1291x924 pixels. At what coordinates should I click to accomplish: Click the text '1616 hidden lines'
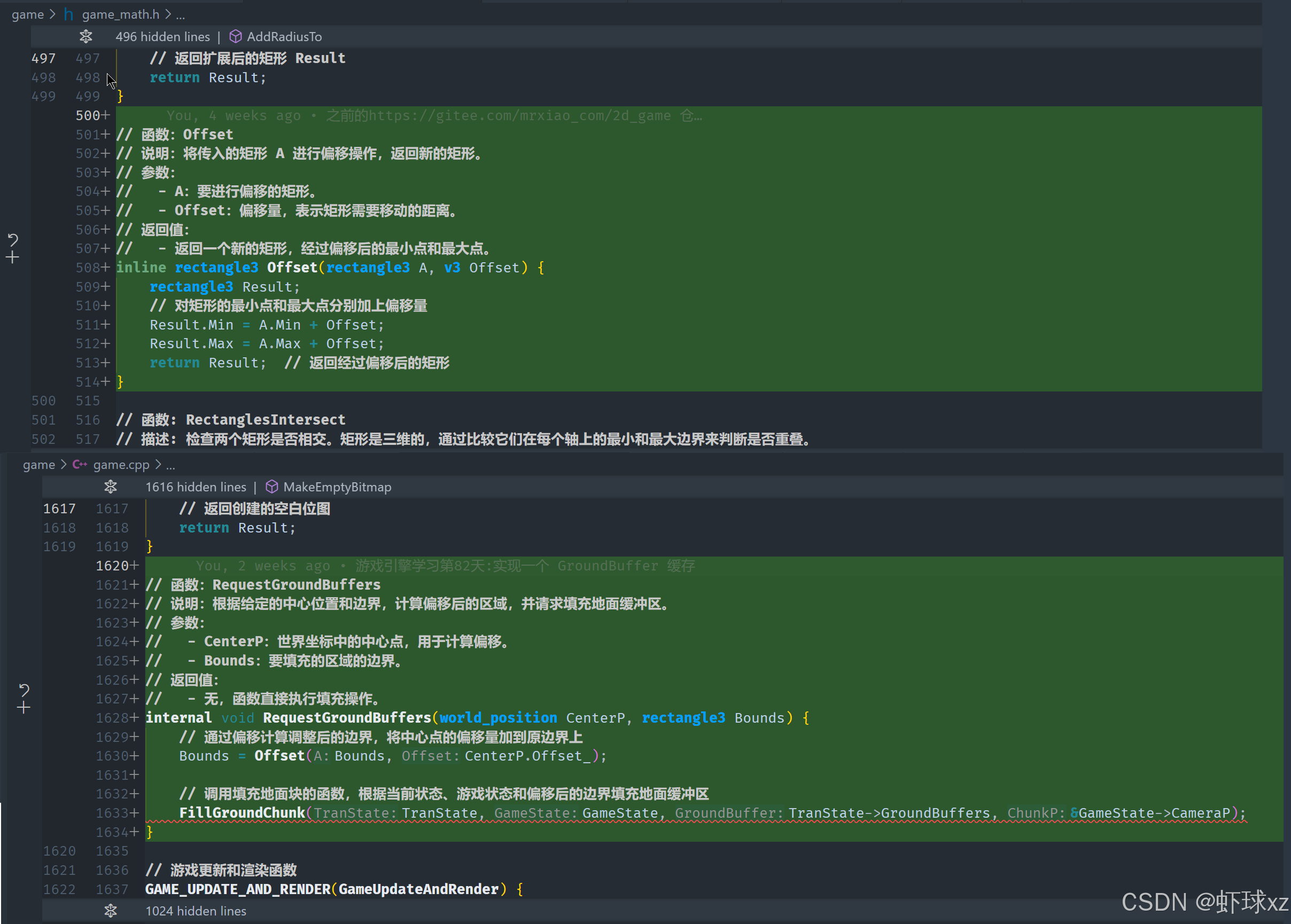click(196, 487)
